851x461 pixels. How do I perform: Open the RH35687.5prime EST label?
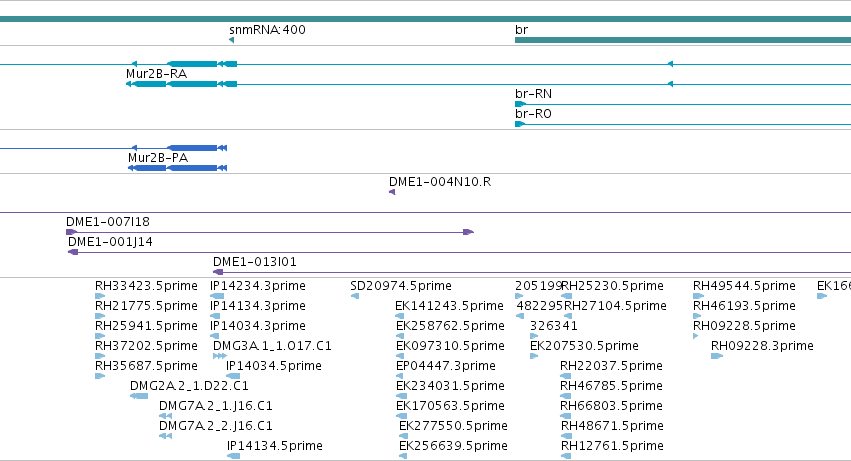[146, 367]
